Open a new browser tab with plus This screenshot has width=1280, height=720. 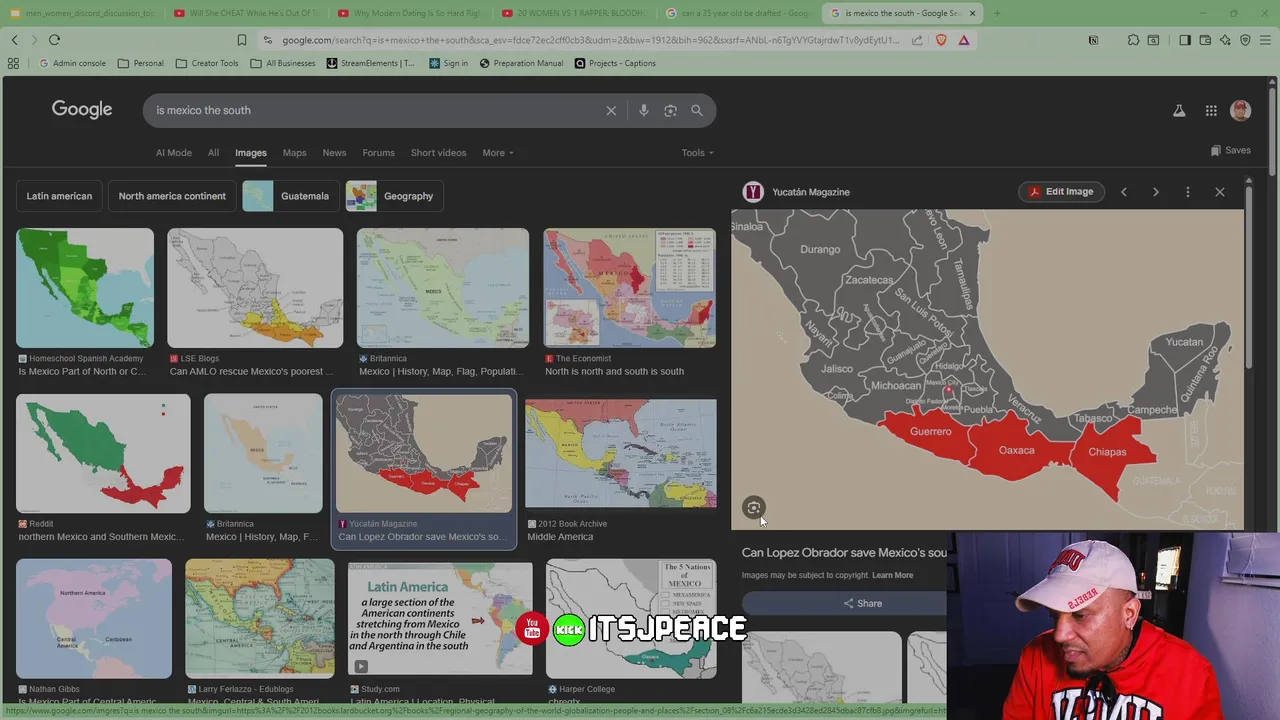coord(997,13)
